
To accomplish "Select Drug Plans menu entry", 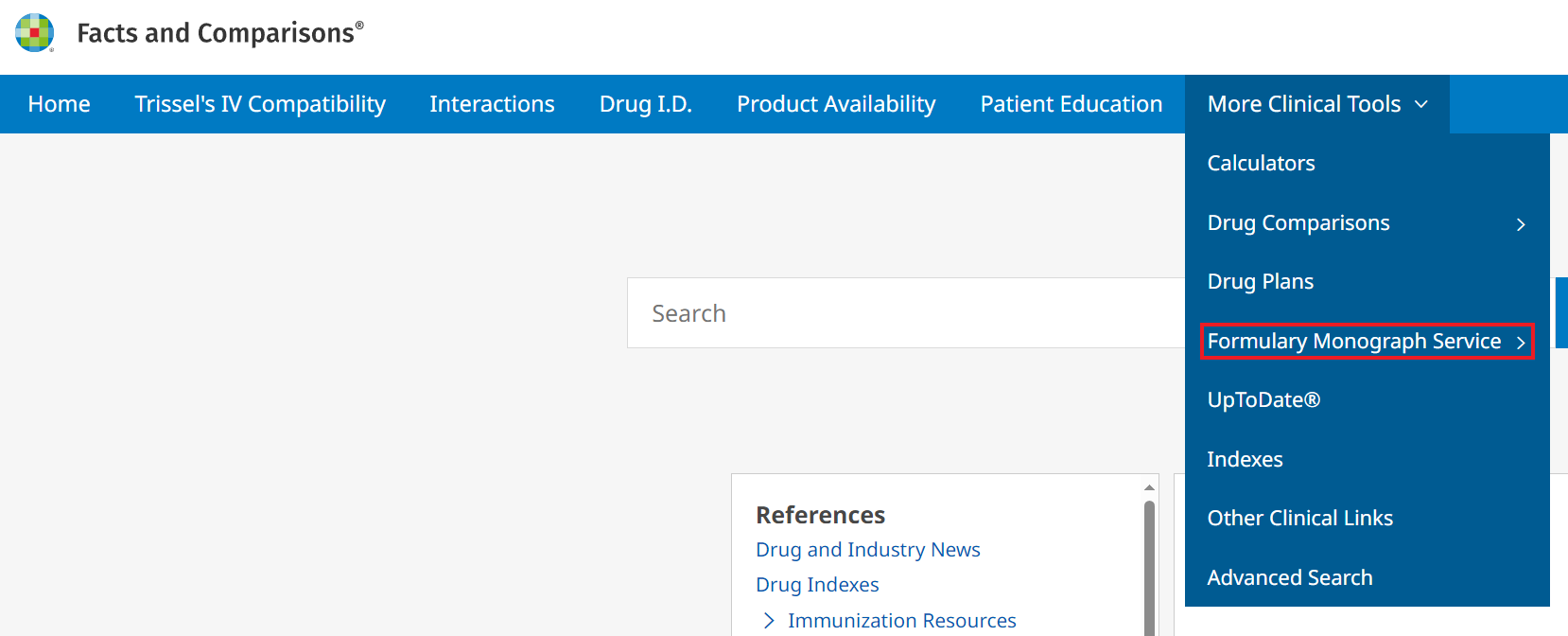I will point(1260,282).
